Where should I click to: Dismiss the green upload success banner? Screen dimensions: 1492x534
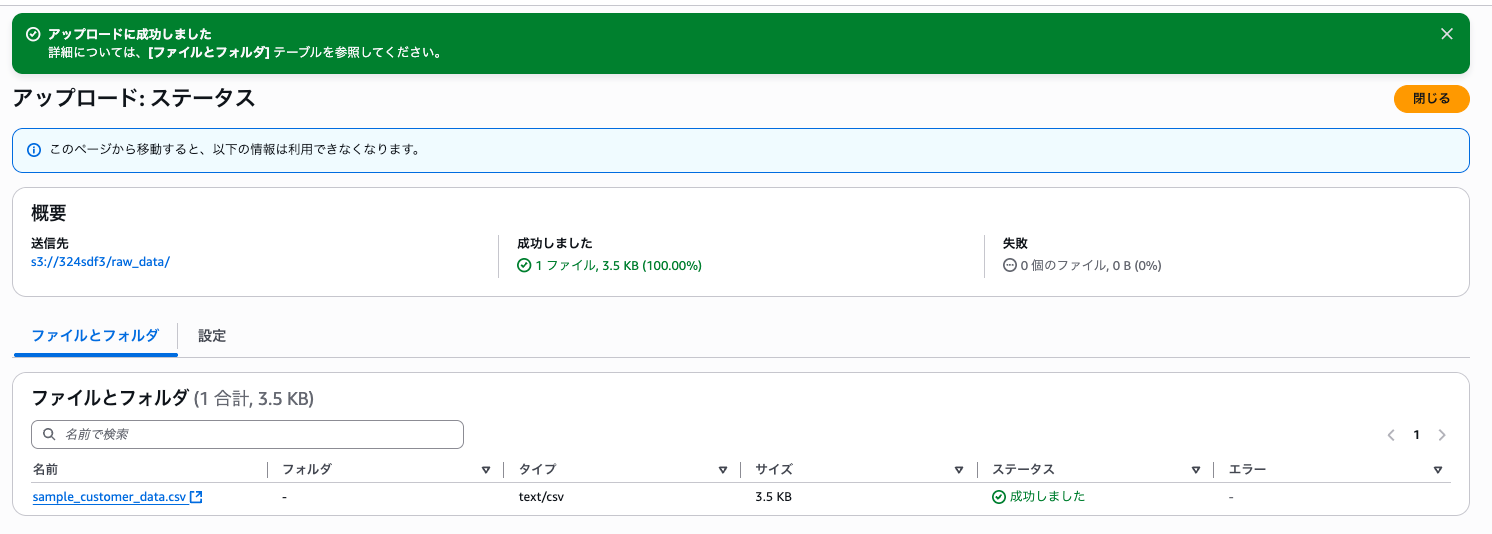click(1446, 34)
